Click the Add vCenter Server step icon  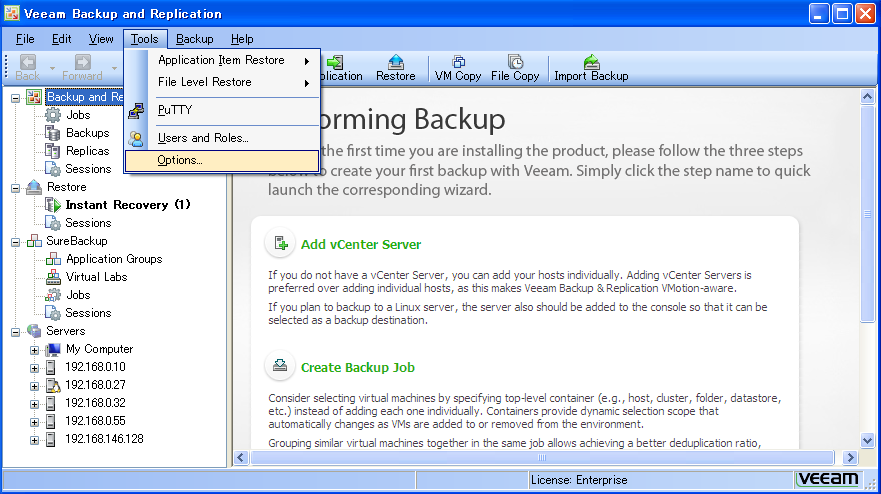[280, 243]
